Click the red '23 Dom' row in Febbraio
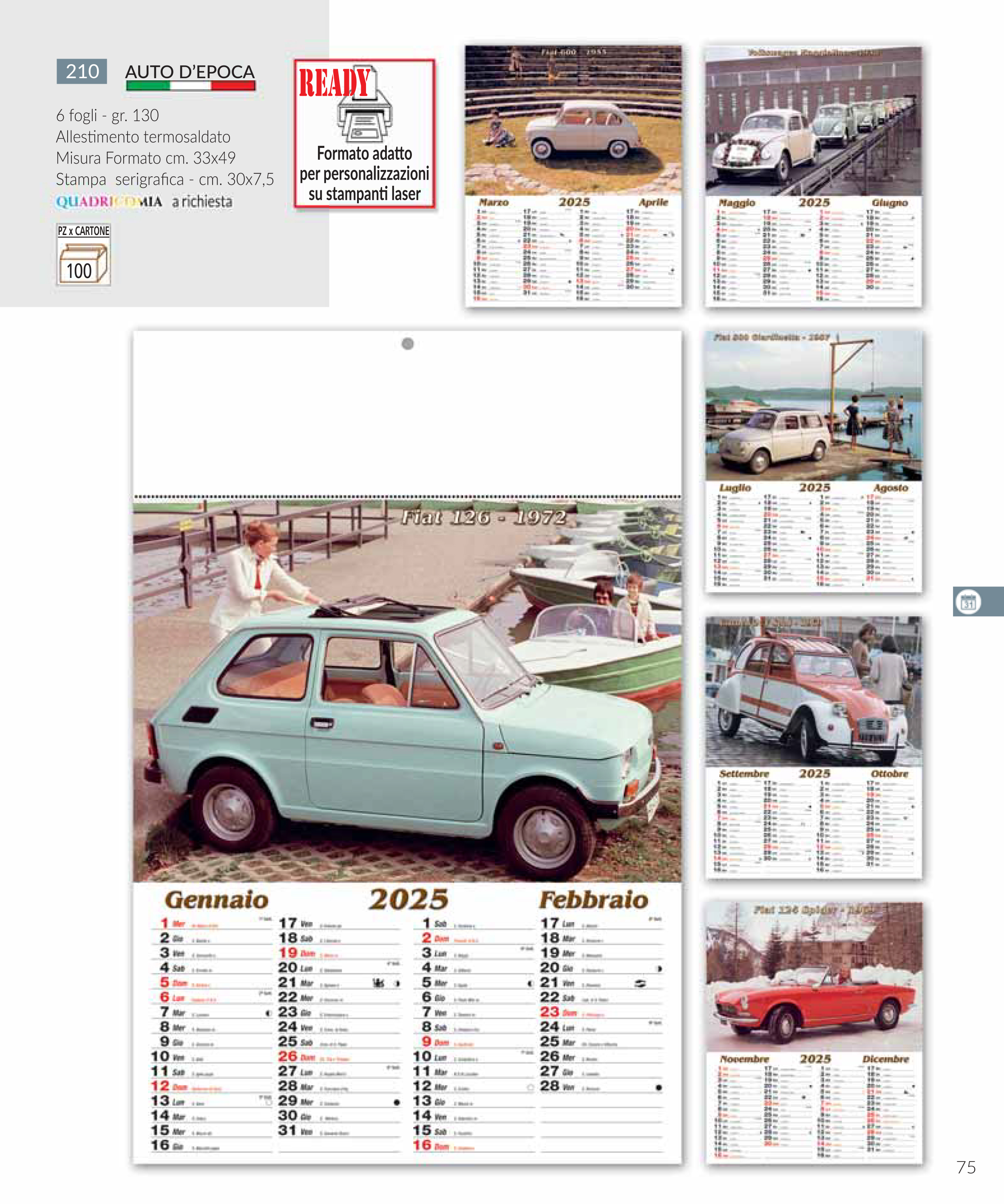 (x=601, y=1012)
